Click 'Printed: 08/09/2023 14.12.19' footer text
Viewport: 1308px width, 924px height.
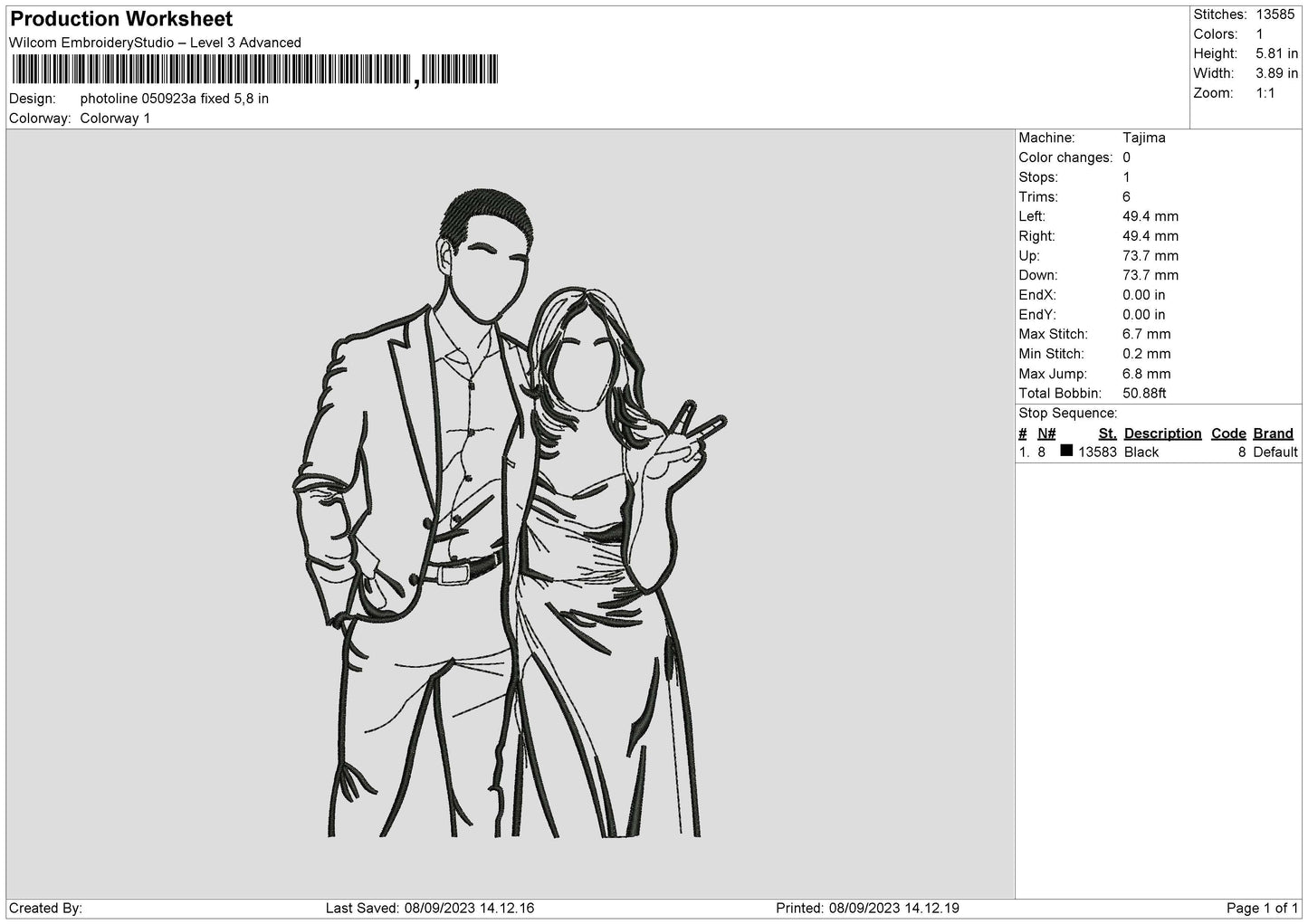pos(867,909)
